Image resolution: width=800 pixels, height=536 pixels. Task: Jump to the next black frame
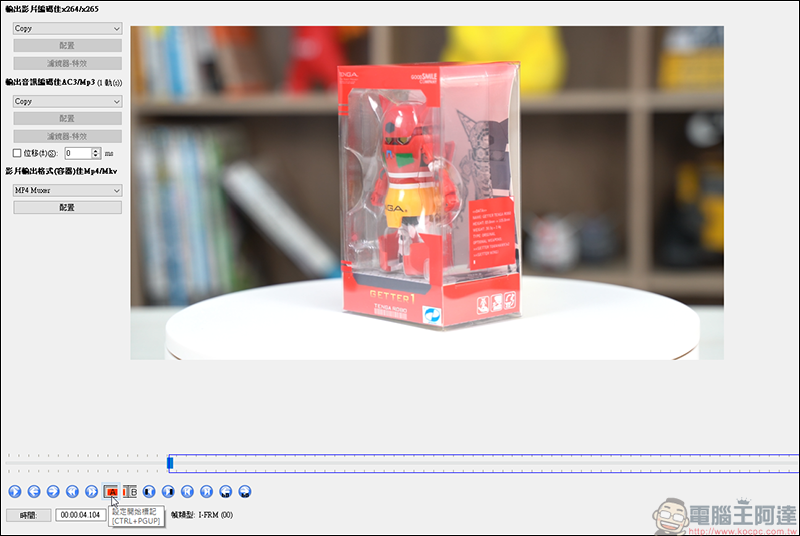tap(168, 492)
